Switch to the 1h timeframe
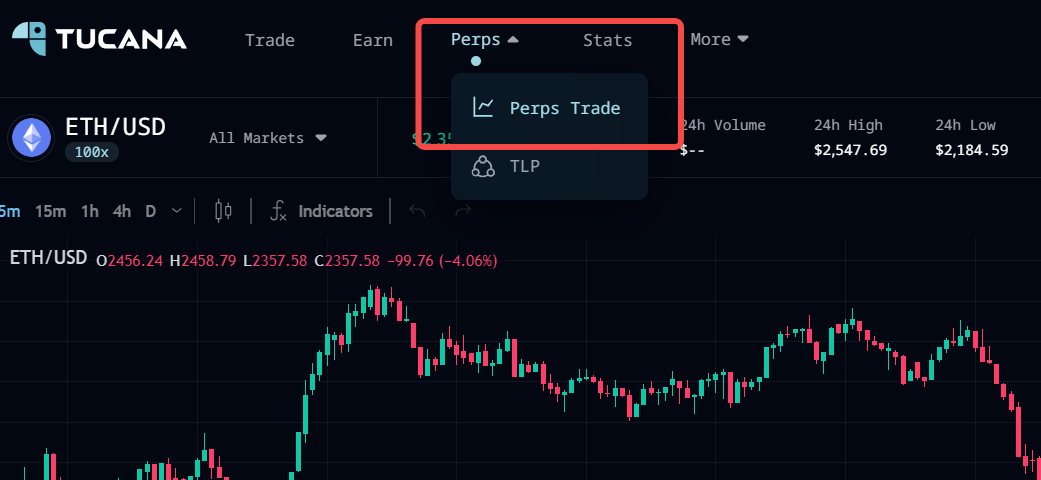1041x480 pixels. (x=90, y=211)
